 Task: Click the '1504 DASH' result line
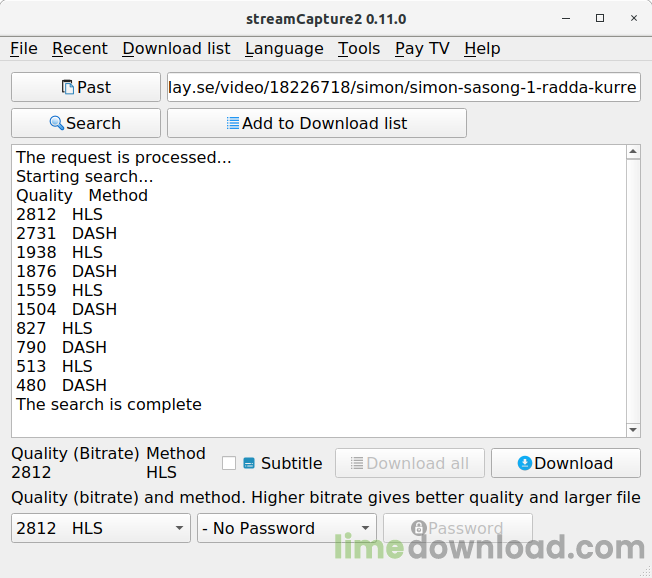pyautogui.click(x=67, y=309)
